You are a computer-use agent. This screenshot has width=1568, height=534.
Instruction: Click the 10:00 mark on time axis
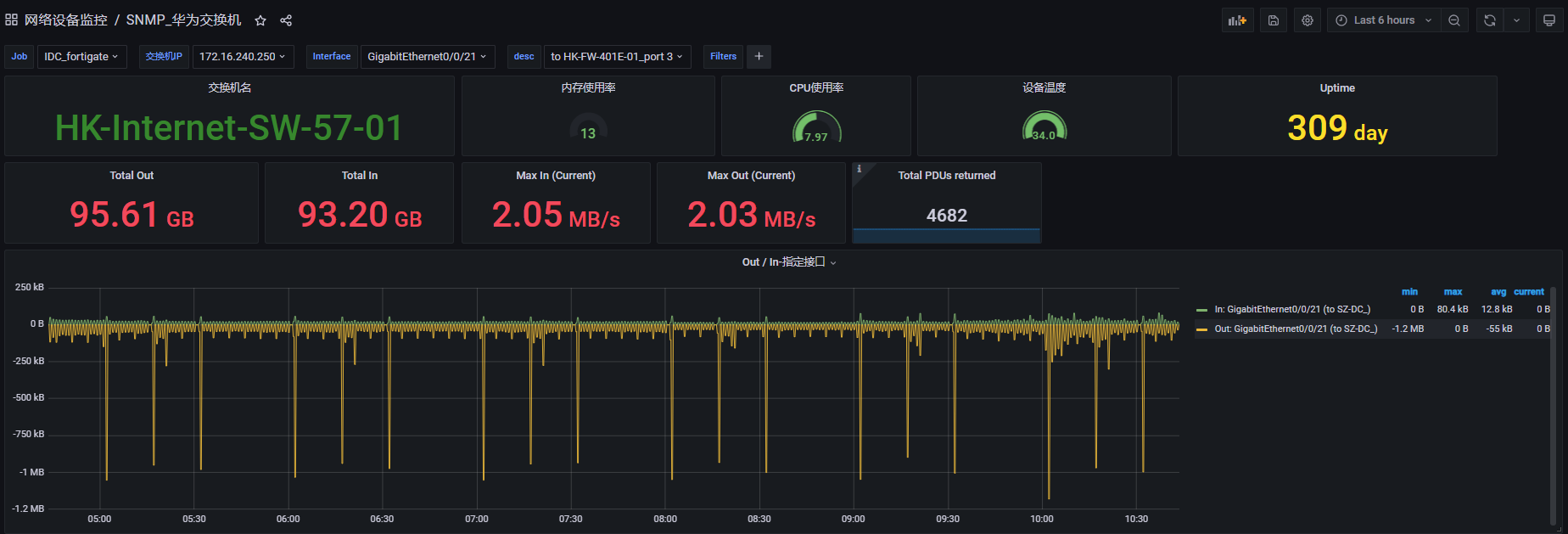(x=1042, y=519)
